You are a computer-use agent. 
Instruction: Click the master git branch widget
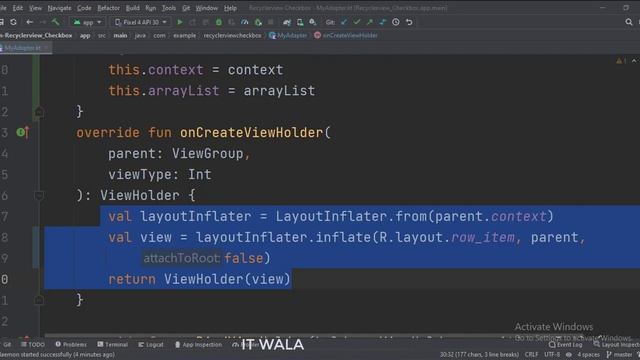(620, 355)
